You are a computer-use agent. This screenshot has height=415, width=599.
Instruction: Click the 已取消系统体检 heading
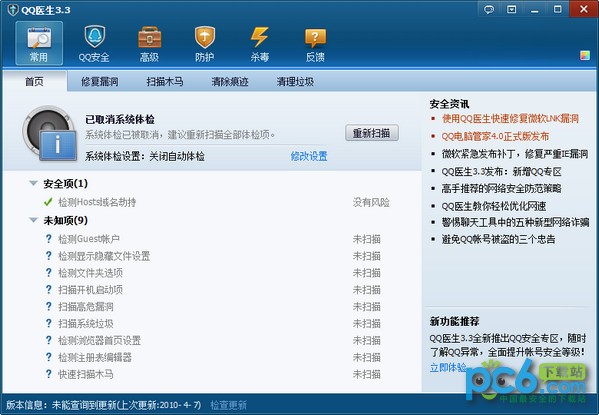point(120,119)
